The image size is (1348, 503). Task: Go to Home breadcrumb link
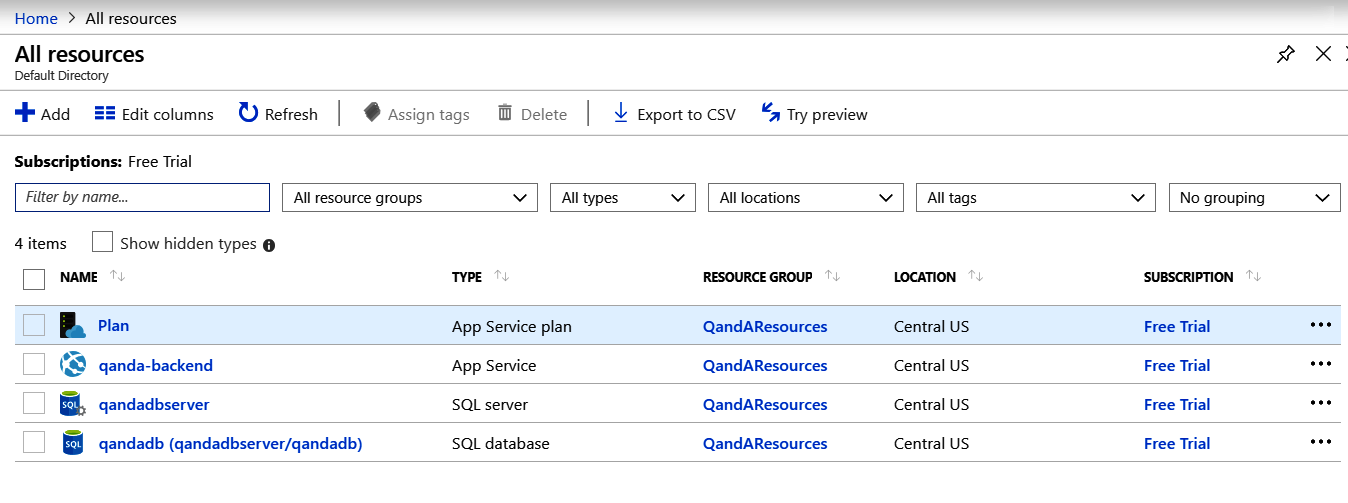pos(36,18)
